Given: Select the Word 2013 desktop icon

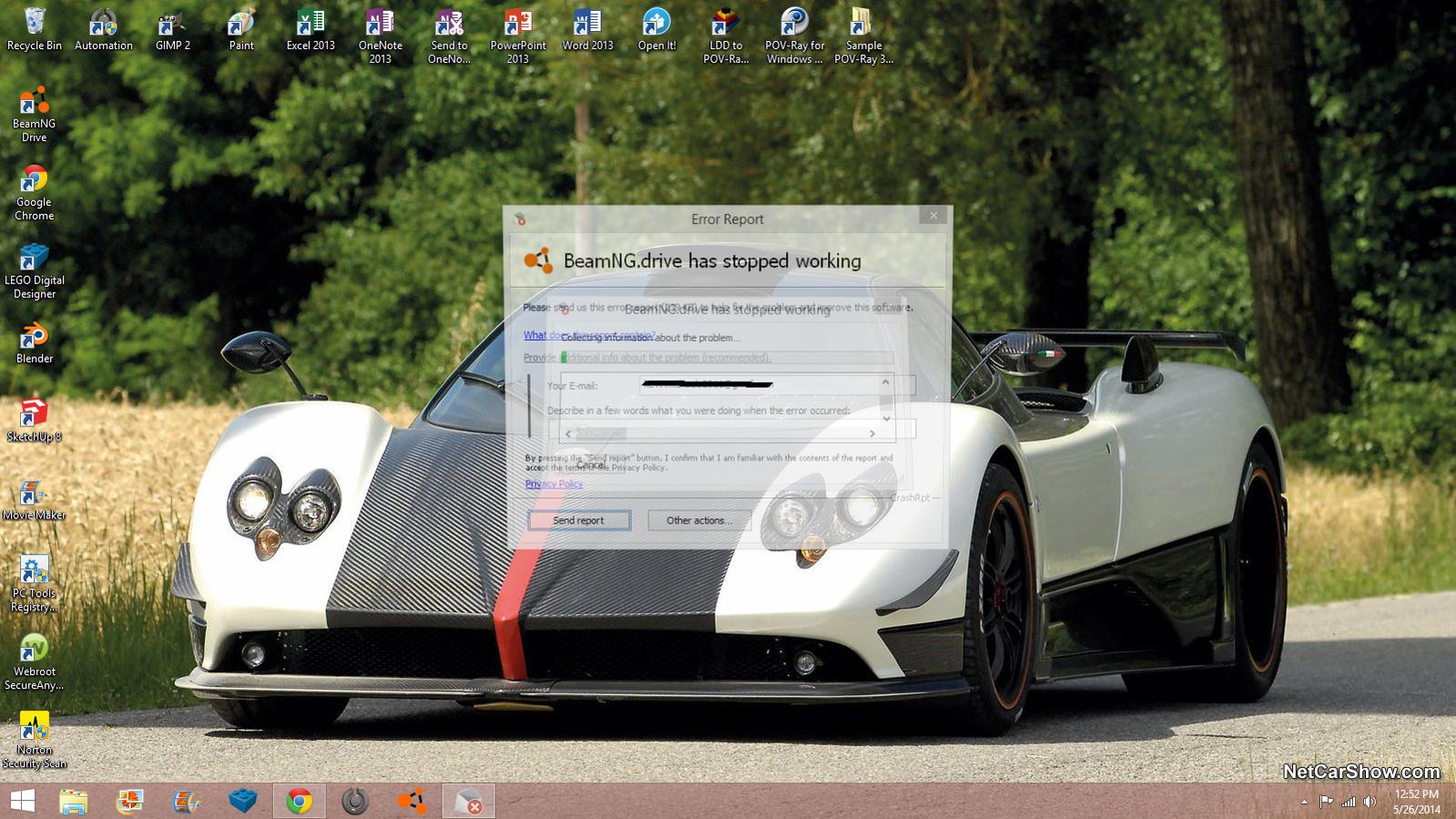Looking at the screenshot, I should coord(587,29).
